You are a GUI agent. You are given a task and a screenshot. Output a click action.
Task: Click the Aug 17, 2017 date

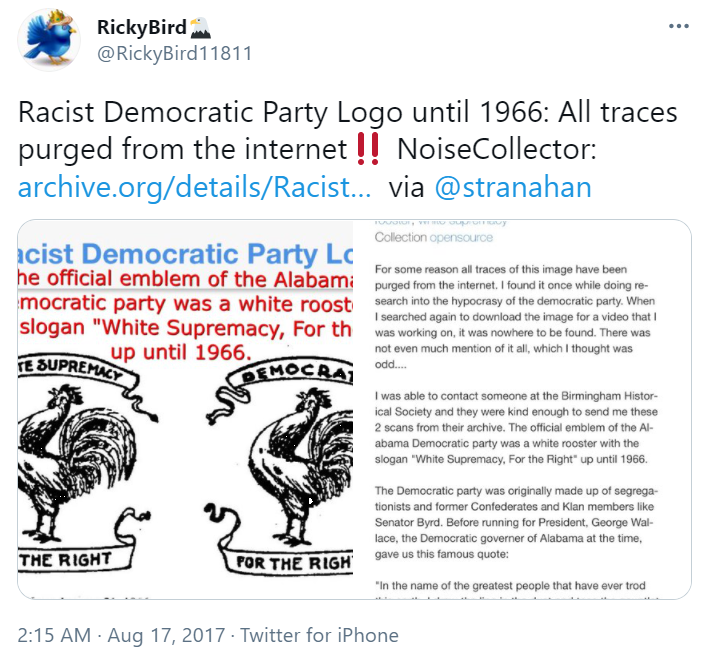(166, 635)
